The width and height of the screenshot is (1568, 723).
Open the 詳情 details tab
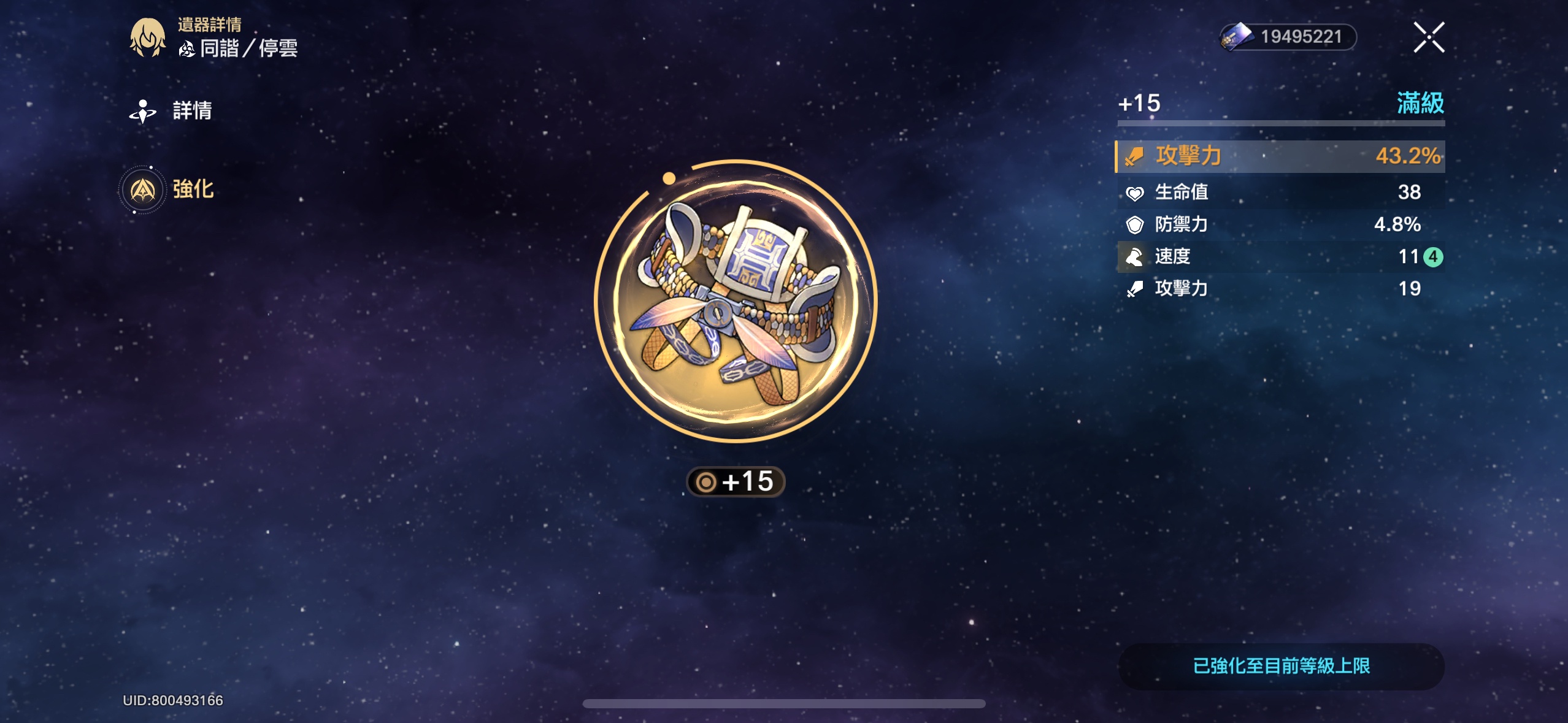tap(171, 111)
